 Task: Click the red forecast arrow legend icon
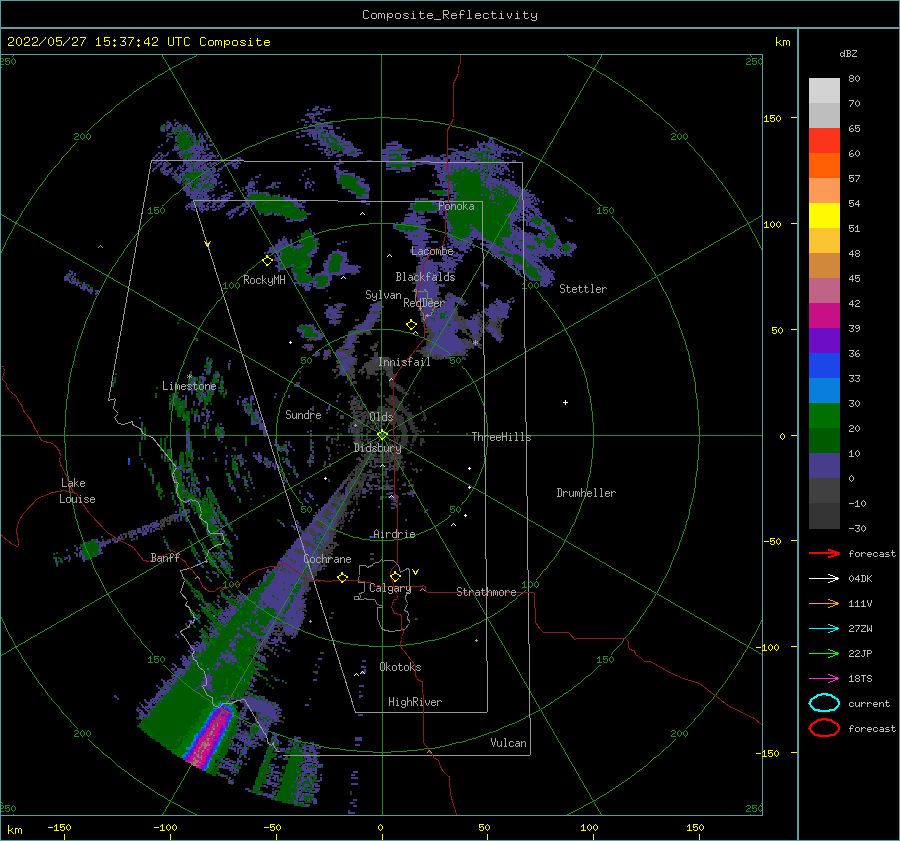[x=824, y=553]
